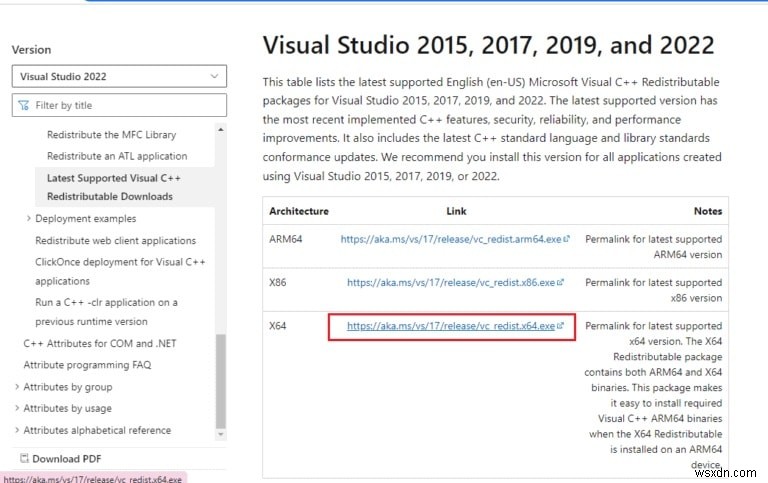Click the Filter by title field
Screen dimensions: 768x483
119,105
